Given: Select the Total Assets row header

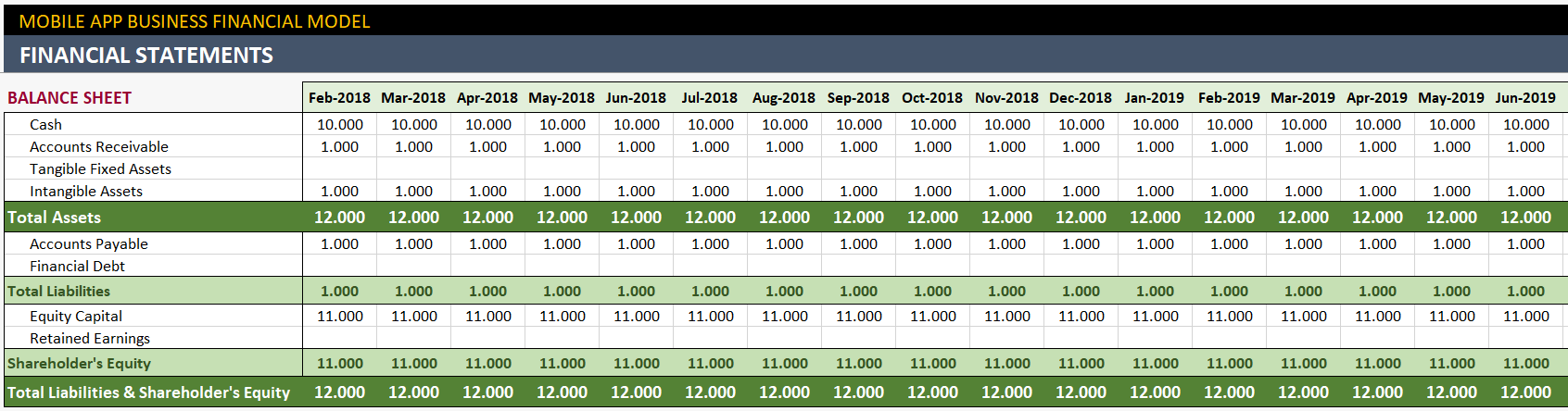Looking at the screenshot, I should 54,217.
